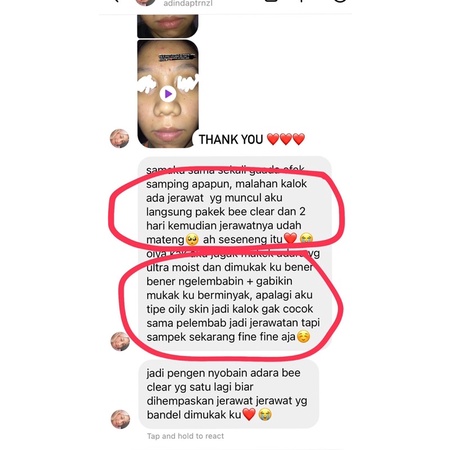Open the cropped lips photo at the top

168,26
